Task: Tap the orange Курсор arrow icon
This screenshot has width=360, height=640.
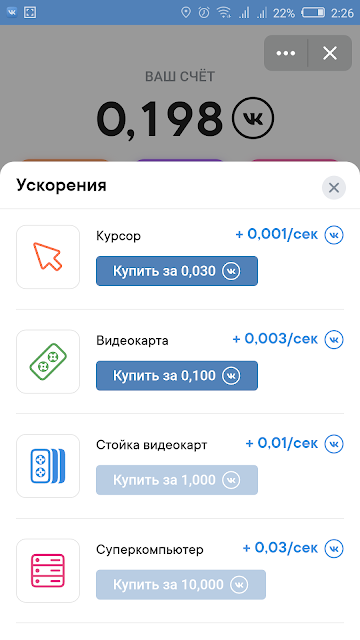Action: pyautogui.click(x=48, y=257)
